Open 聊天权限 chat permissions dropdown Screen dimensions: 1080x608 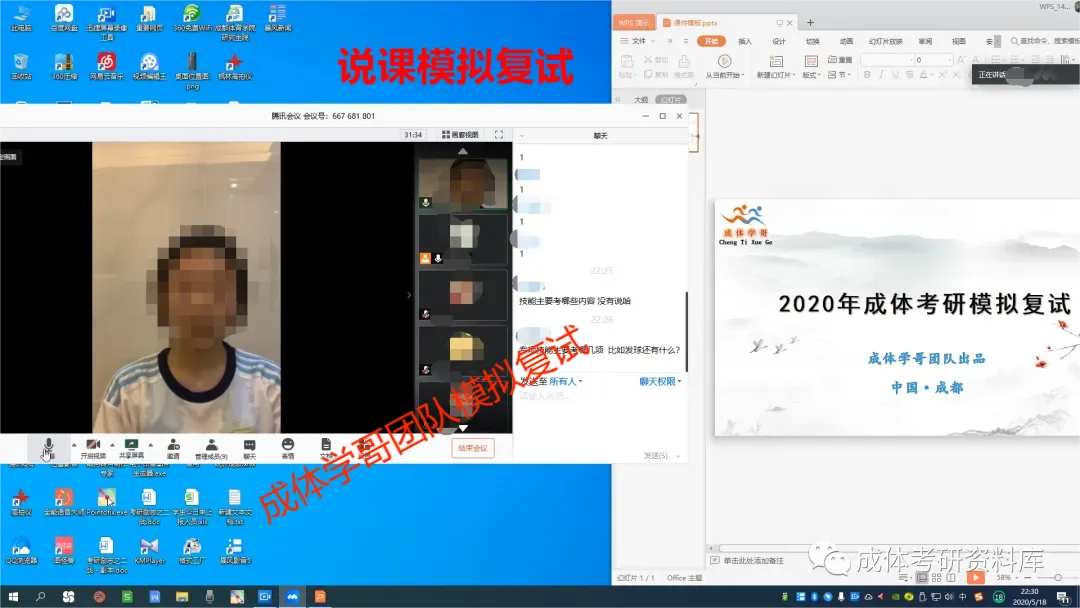[660, 381]
